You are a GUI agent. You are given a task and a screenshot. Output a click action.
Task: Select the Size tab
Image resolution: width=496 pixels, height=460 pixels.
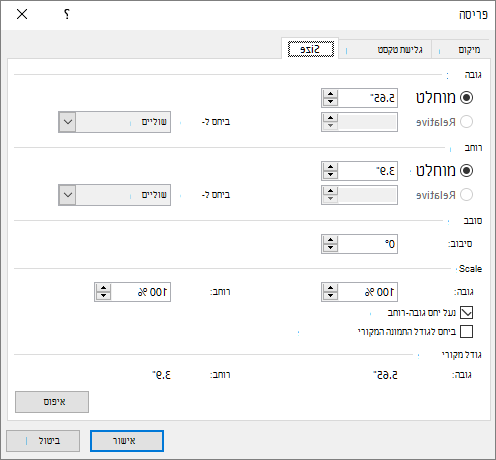(x=310, y=49)
